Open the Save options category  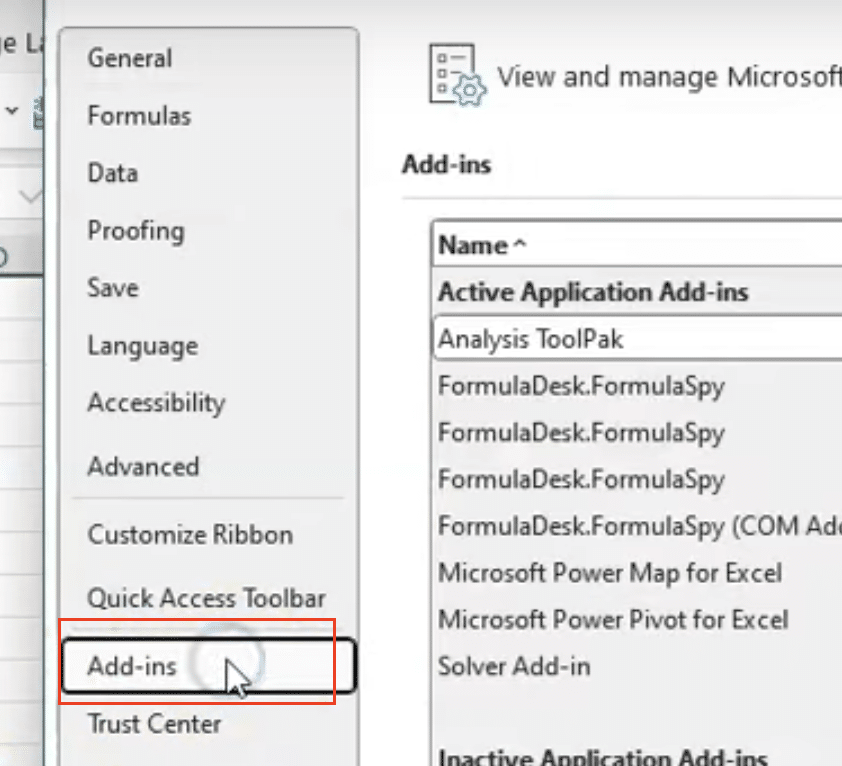click(113, 288)
